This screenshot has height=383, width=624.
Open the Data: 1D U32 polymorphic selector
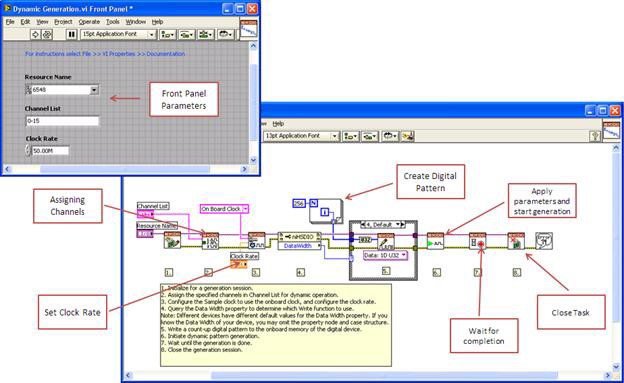click(385, 255)
